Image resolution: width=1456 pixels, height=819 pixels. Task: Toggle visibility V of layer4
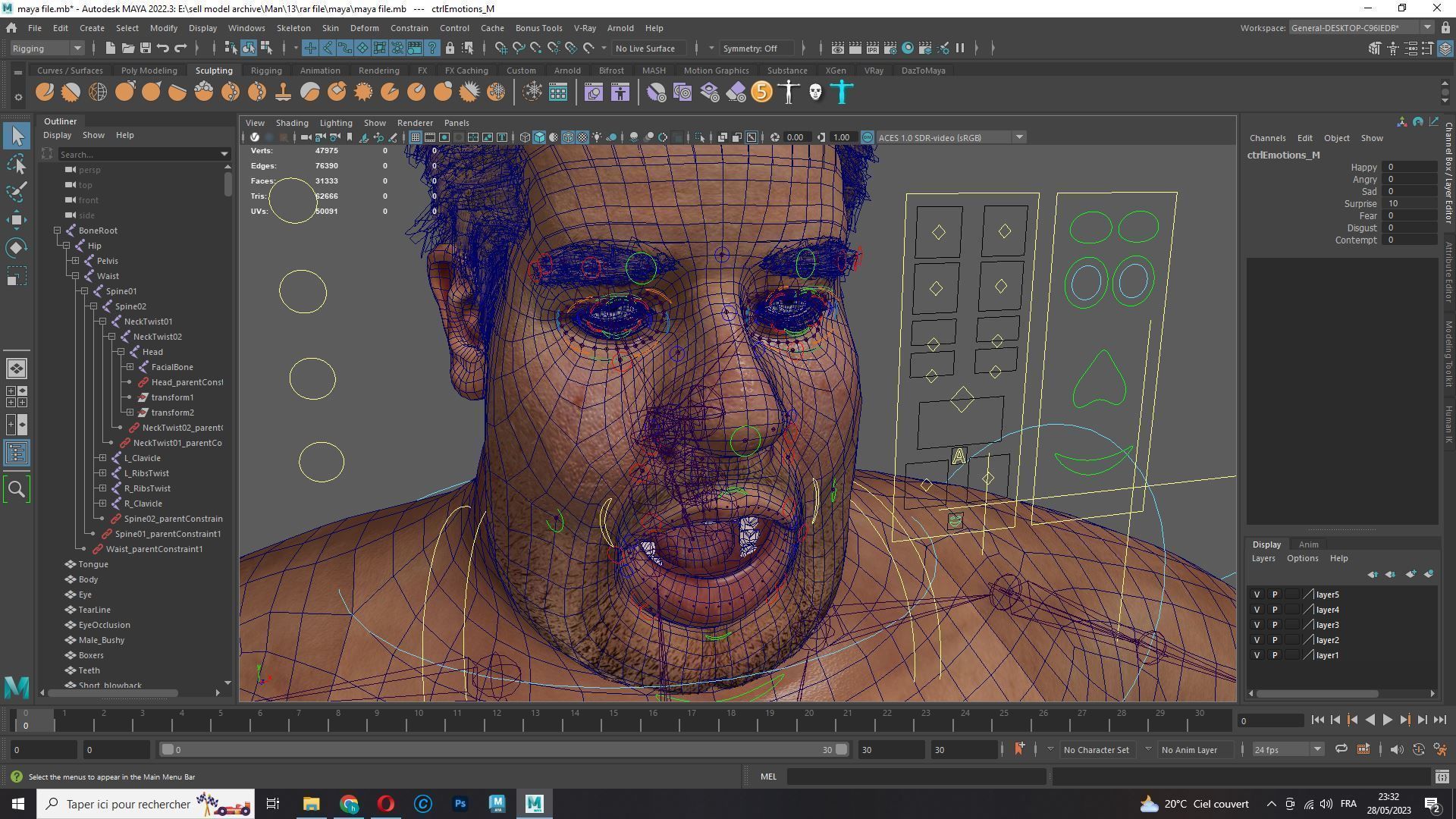(1257, 610)
